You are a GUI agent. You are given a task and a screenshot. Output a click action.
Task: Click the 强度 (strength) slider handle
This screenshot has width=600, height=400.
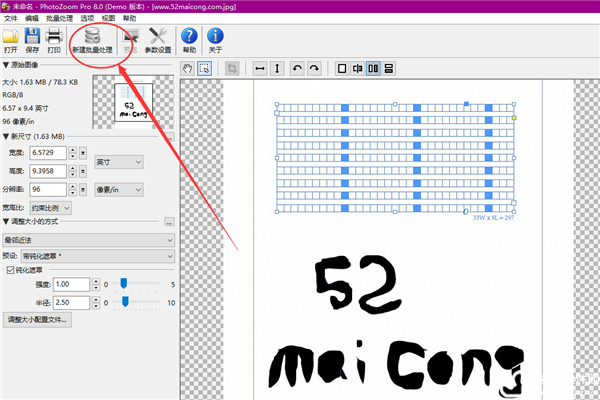(x=125, y=285)
